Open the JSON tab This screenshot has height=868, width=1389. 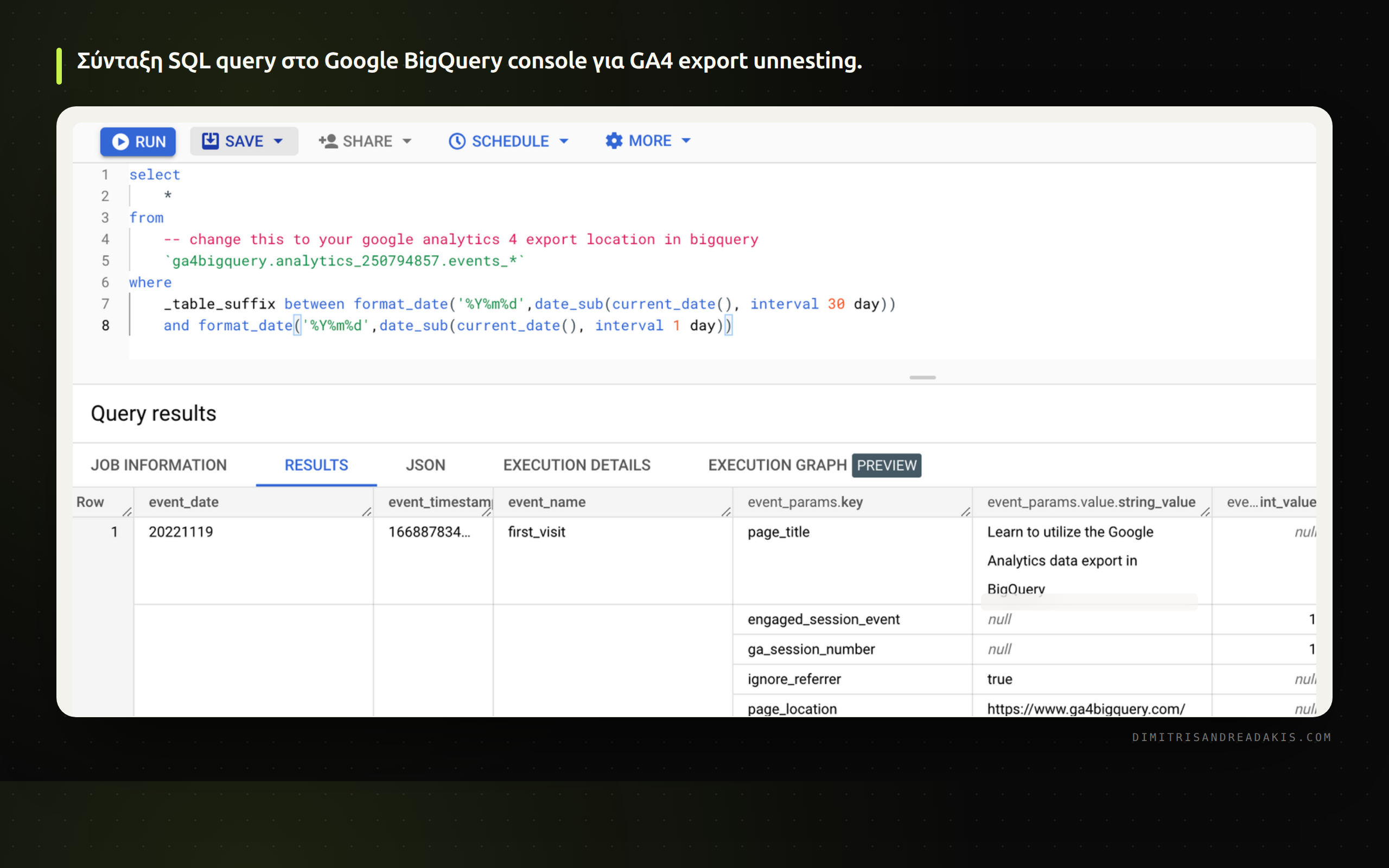425,465
